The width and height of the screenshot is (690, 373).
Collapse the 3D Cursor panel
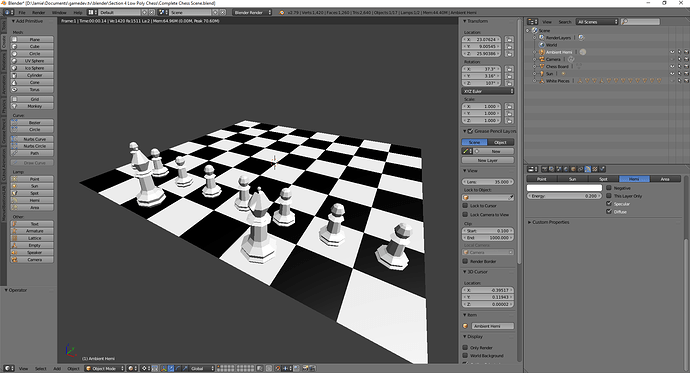click(x=465, y=272)
